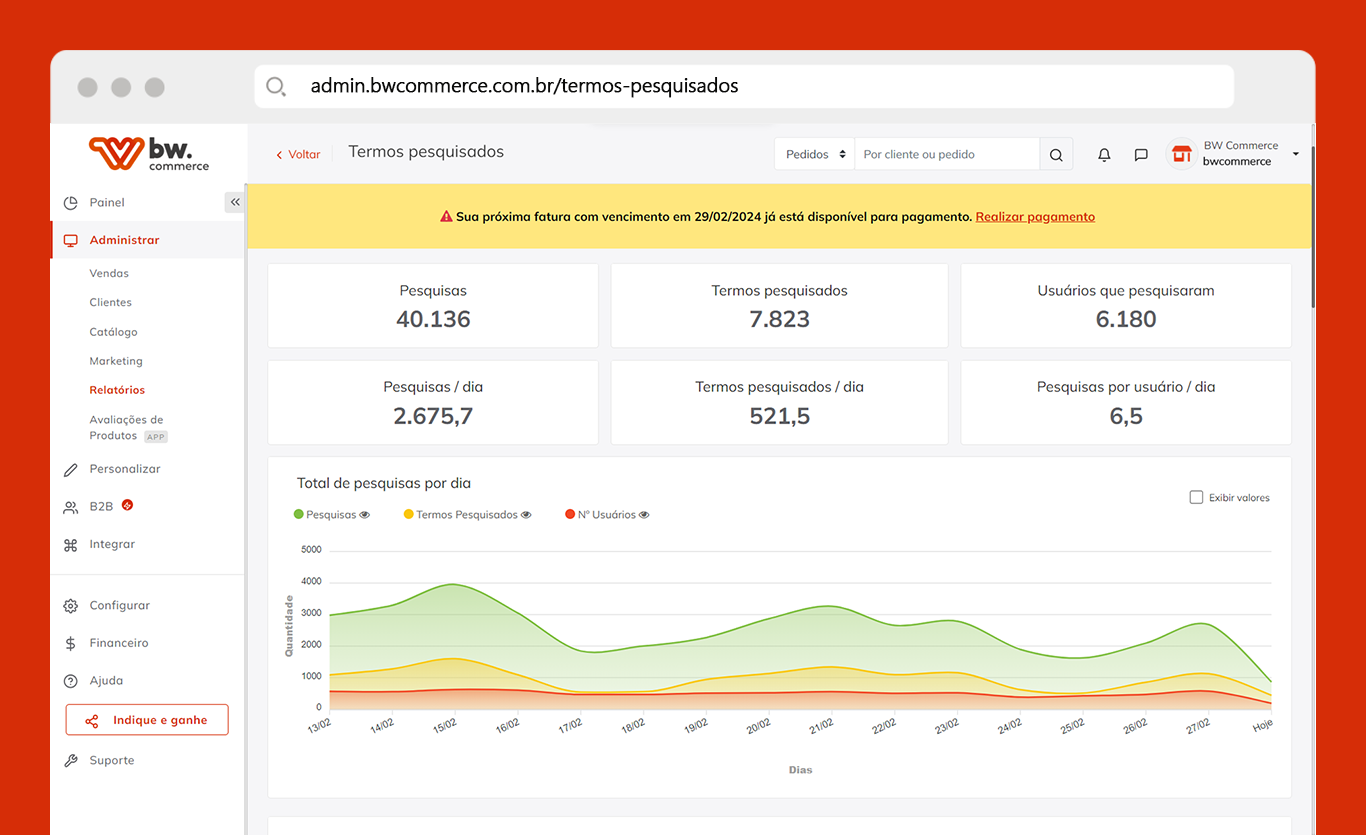This screenshot has height=835, width=1366.
Task: Click the Integrar command icon
Action: pos(70,545)
